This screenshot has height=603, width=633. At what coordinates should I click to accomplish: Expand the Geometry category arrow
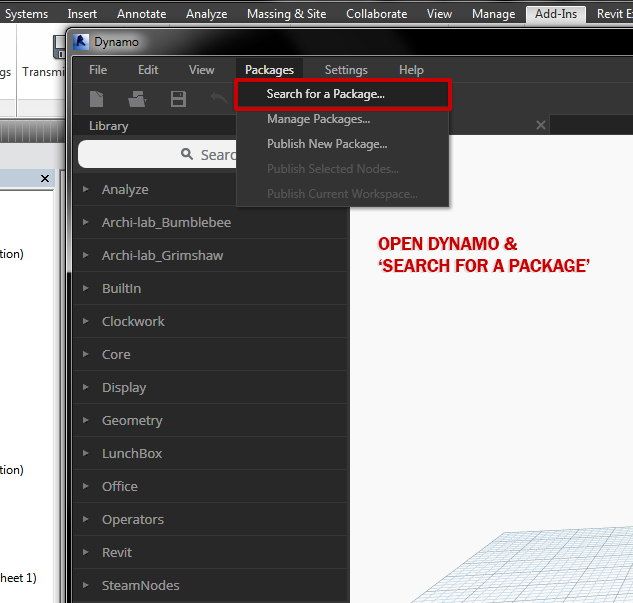86,420
